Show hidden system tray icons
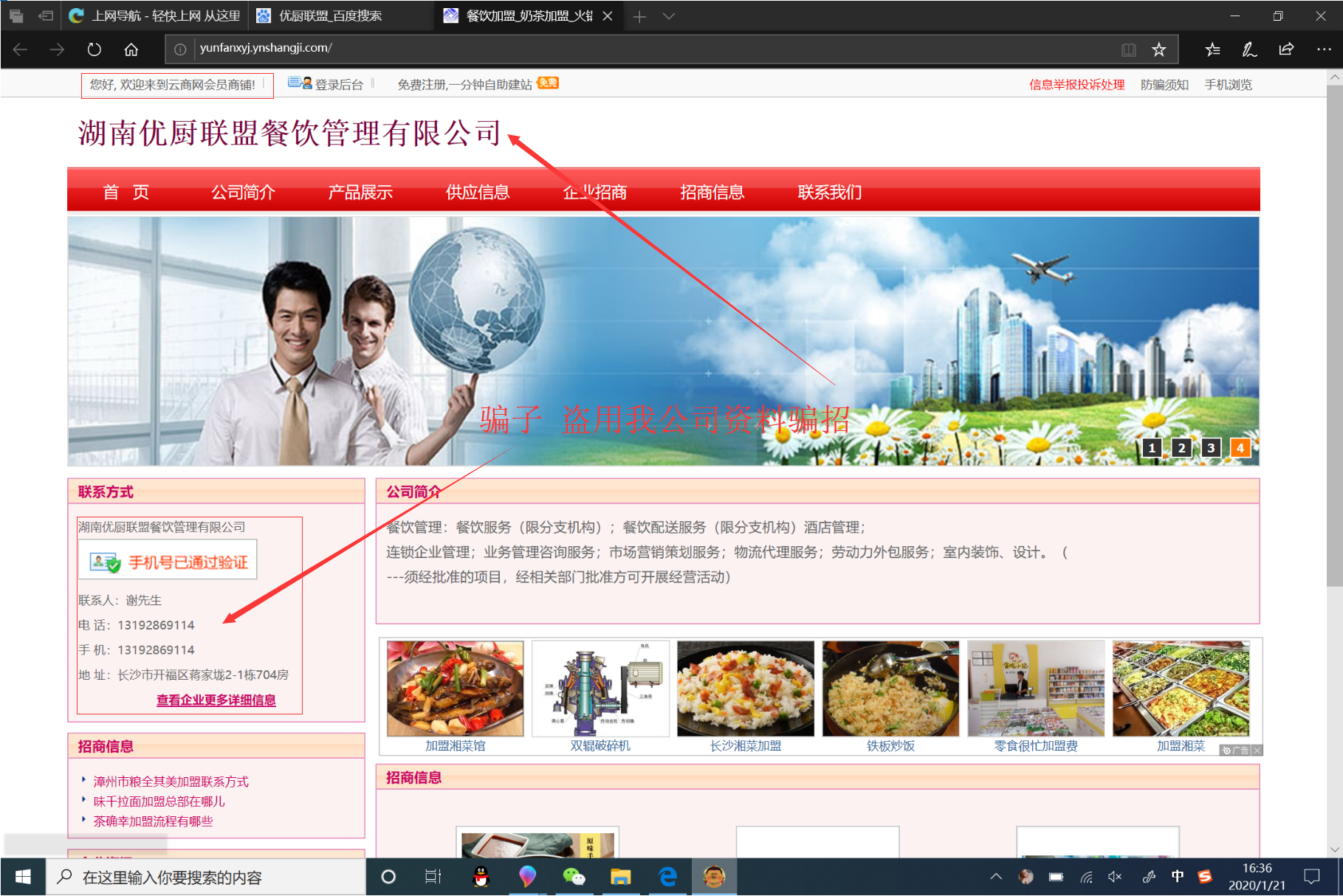The height and width of the screenshot is (896, 1343). point(996,877)
